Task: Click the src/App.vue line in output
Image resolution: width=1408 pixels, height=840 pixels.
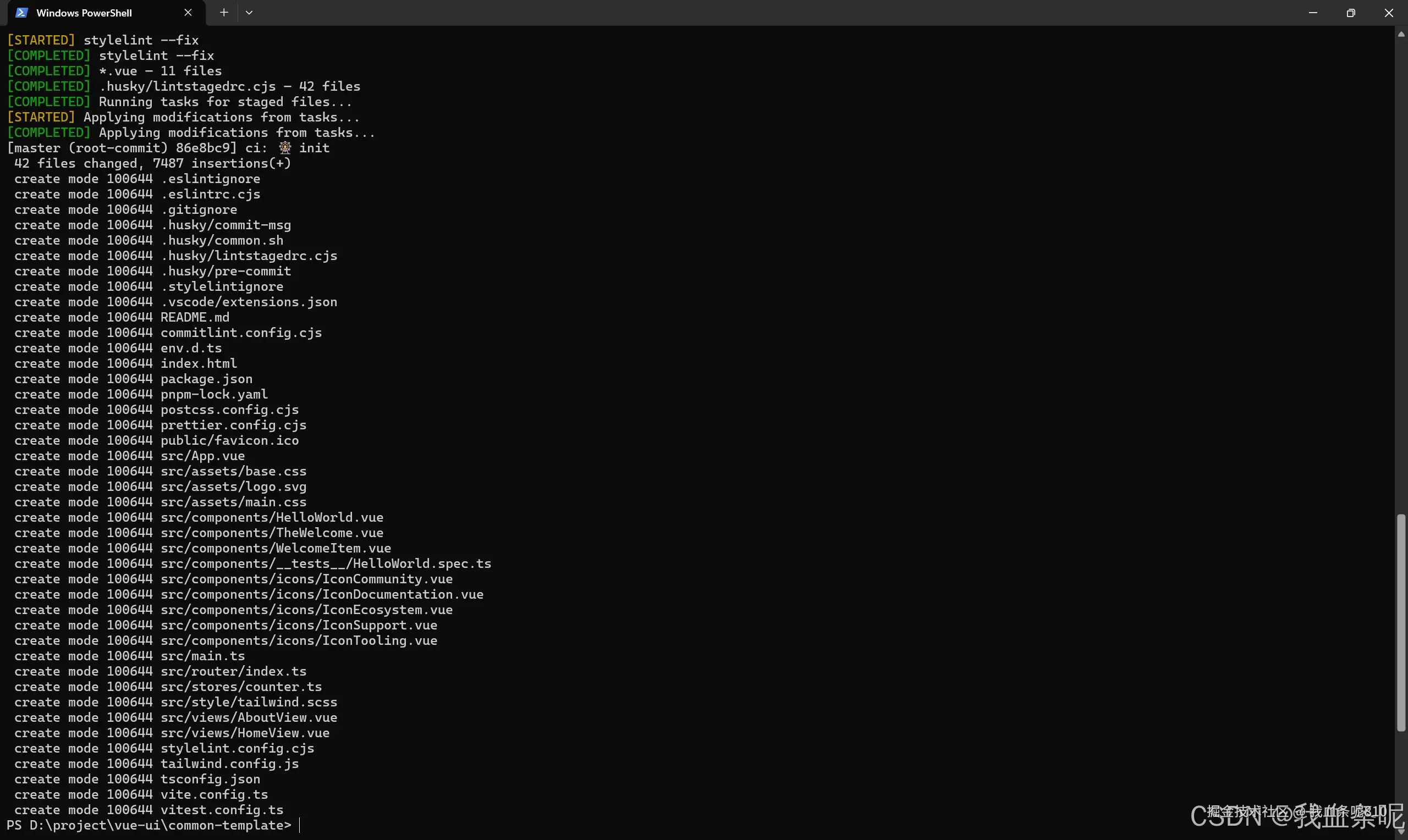Action: (130, 456)
